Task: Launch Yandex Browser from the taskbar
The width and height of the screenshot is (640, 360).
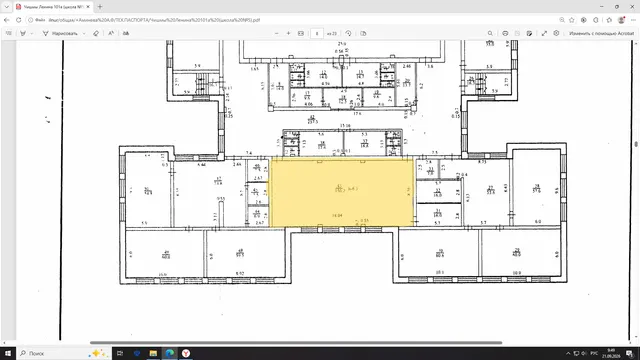Action: point(186,353)
